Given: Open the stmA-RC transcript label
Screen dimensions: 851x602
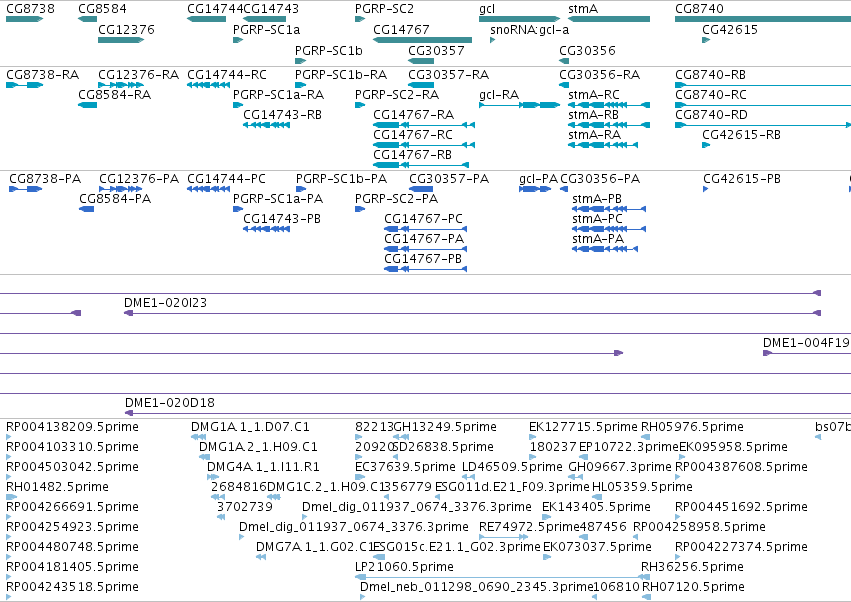Looking at the screenshot, I should pos(594,94).
